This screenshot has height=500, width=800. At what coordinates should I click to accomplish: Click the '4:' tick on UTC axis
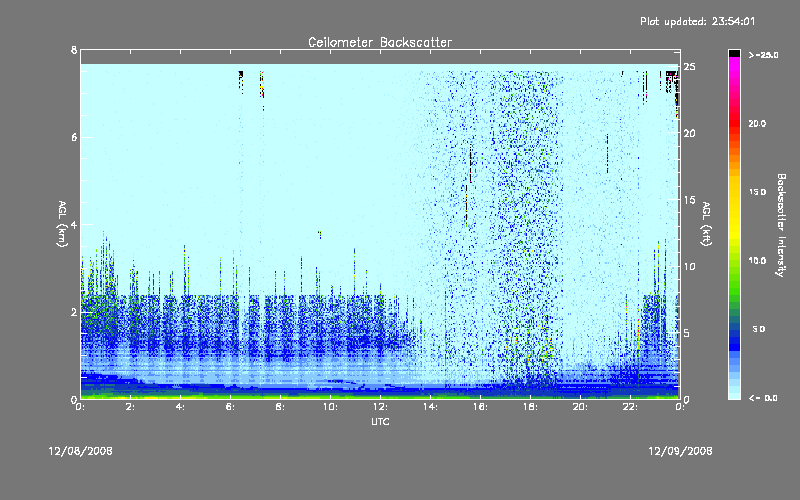[181, 407]
